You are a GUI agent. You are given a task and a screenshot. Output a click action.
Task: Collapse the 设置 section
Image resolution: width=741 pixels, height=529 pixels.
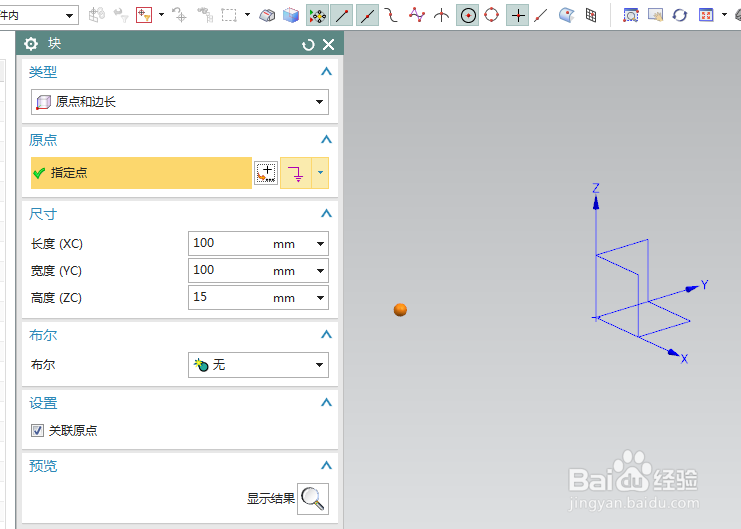[326, 403]
